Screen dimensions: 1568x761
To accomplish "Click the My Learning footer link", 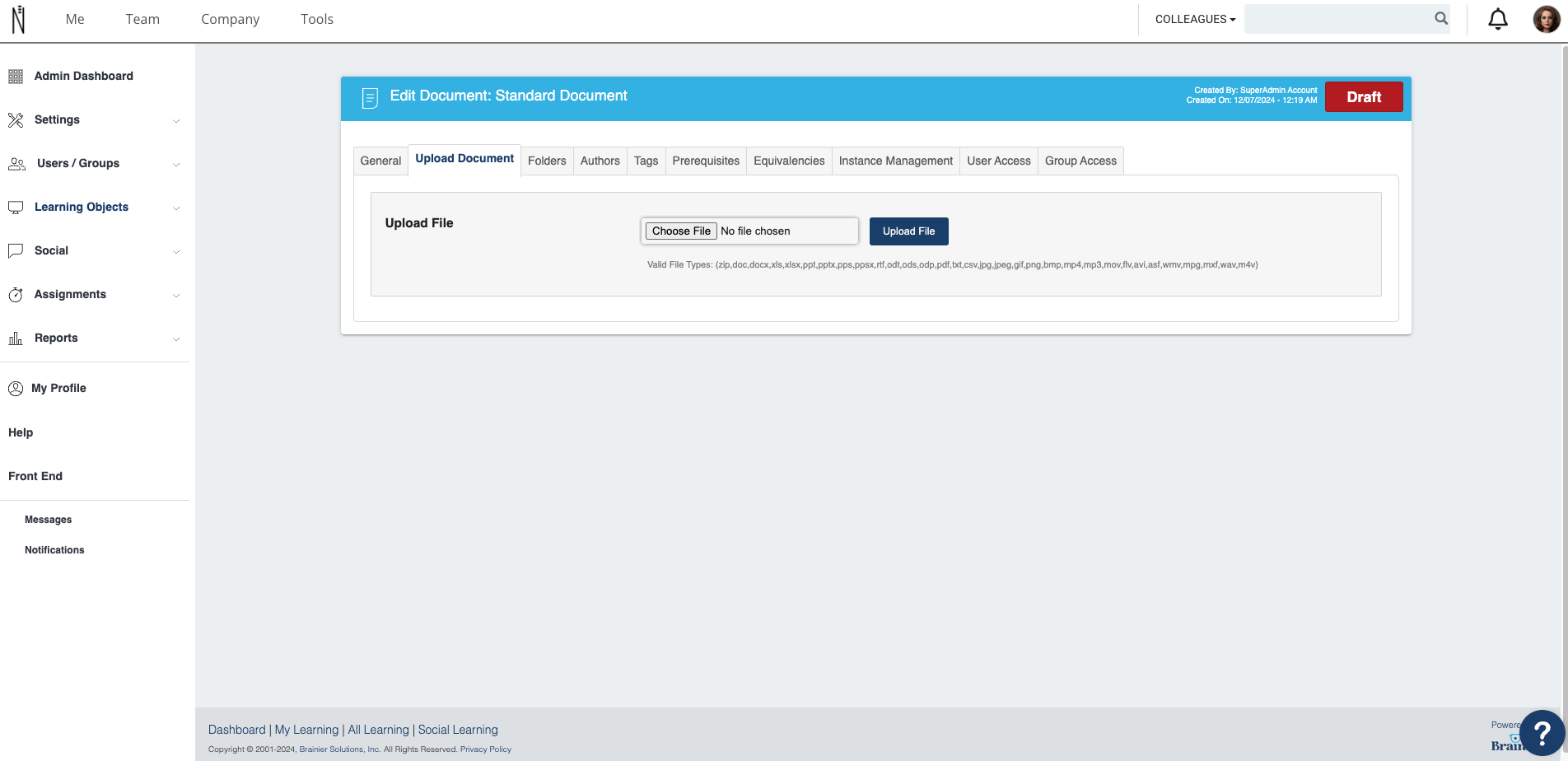I will coord(306,730).
